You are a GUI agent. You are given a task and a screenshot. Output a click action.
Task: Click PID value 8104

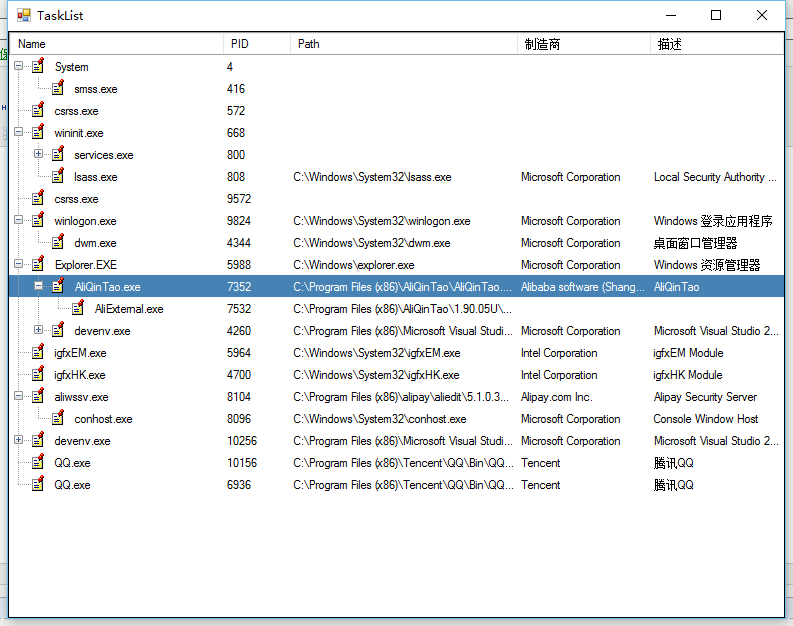coord(239,397)
